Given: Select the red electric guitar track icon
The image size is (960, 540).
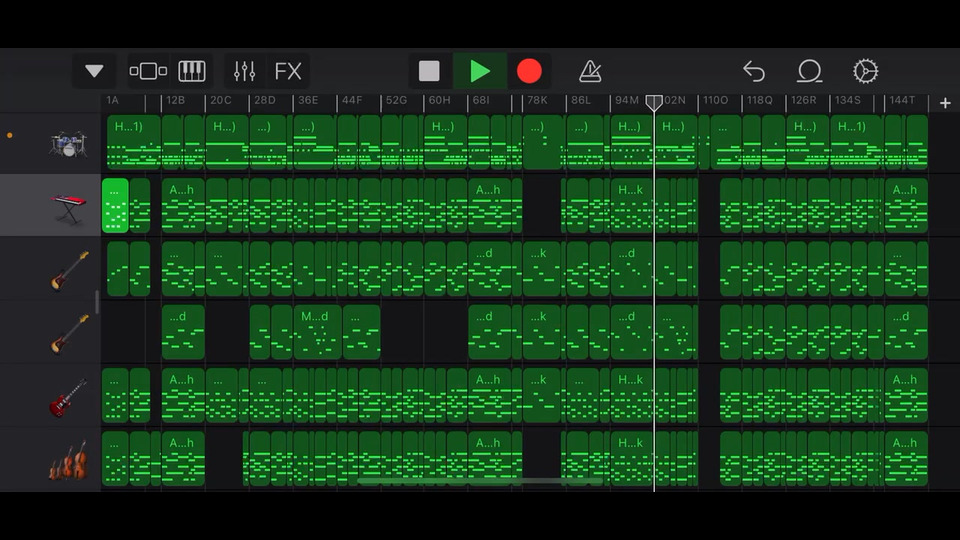Looking at the screenshot, I should point(67,397).
